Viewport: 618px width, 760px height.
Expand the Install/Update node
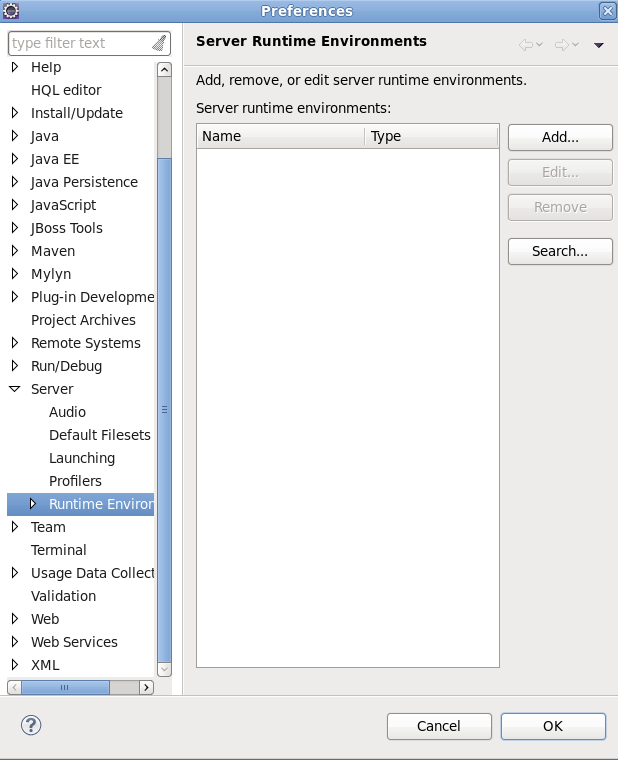click(x=15, y=113)
